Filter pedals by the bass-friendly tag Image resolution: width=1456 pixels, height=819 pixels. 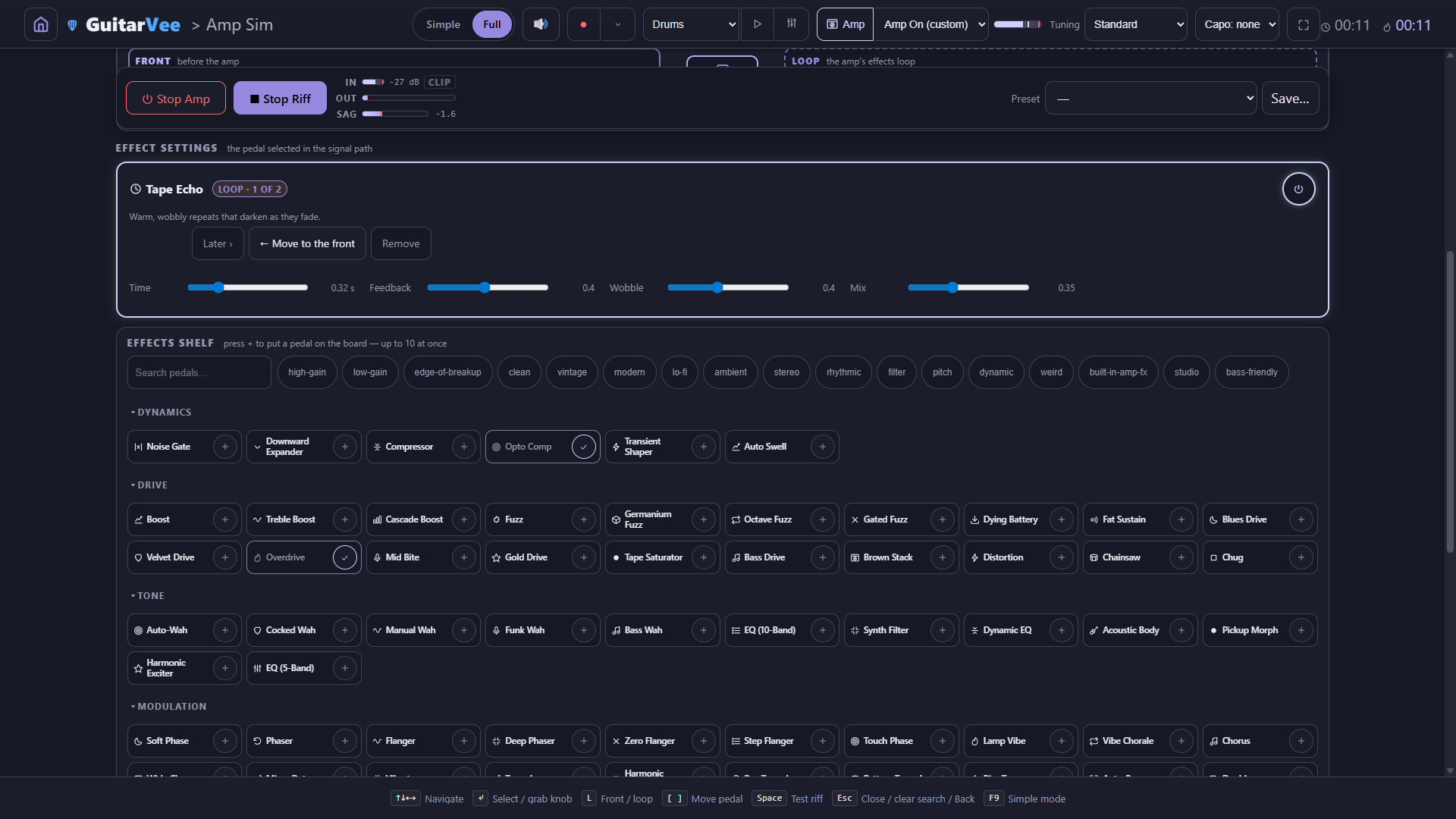(x=1251, y=372)
